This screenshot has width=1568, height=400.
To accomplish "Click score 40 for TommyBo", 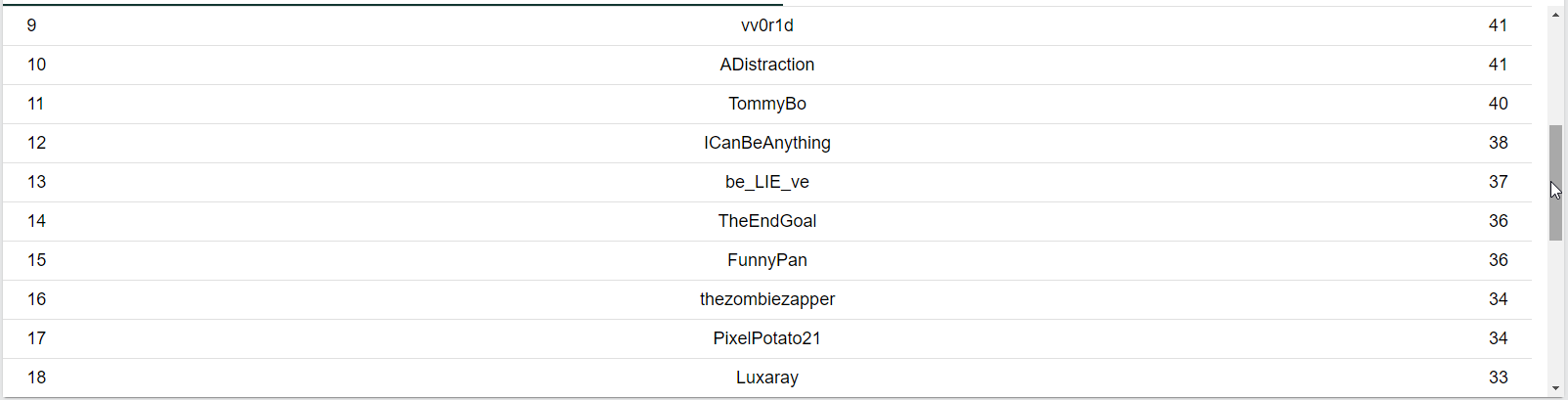I will click(1498, 104).
